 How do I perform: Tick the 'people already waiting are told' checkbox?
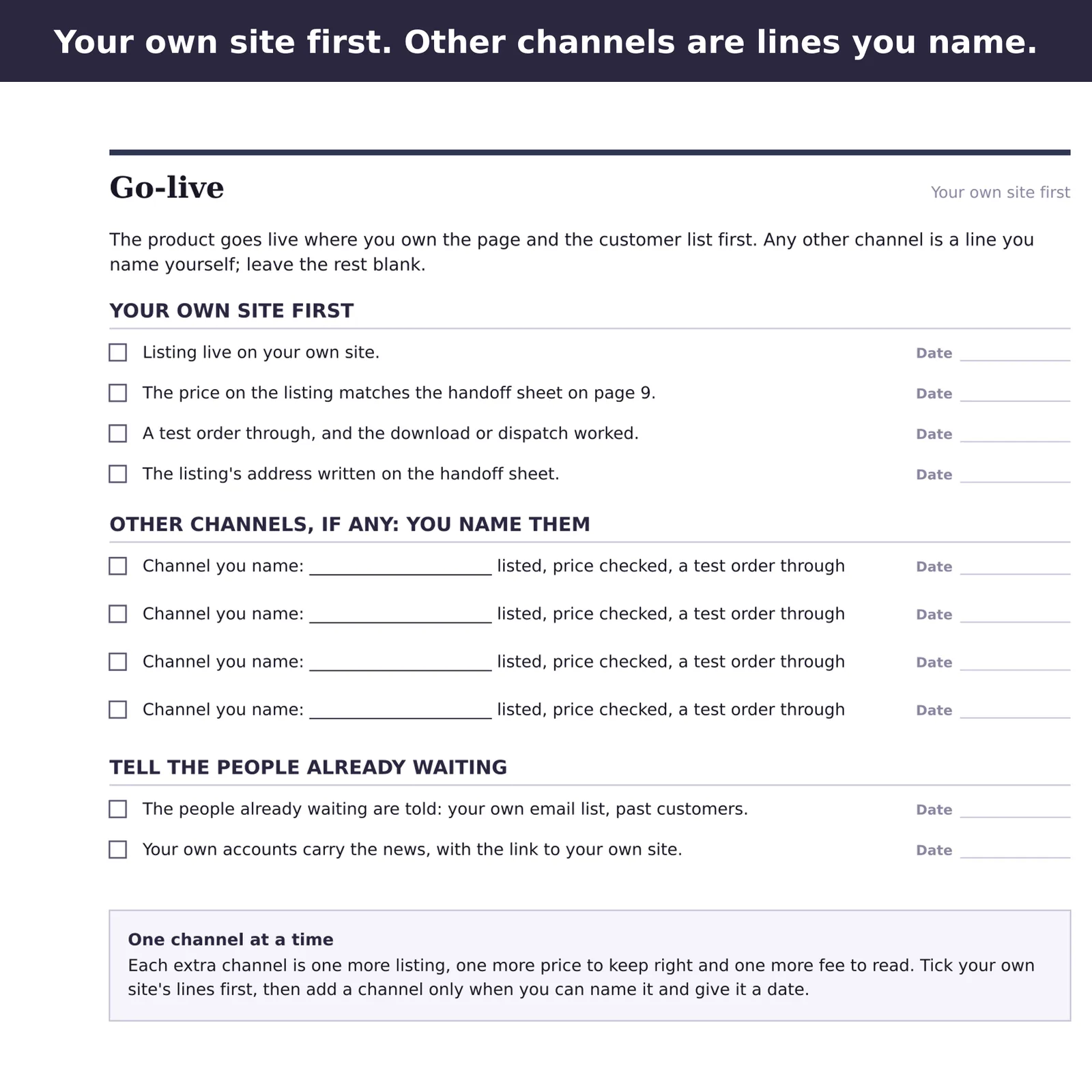pos(117,809)
